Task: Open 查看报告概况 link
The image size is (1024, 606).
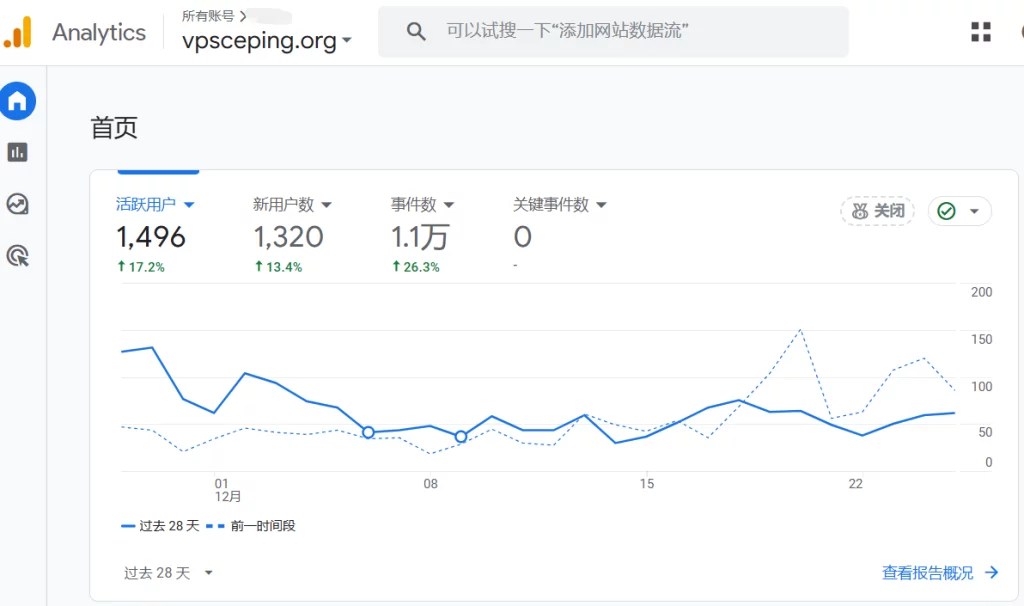Action: [x=940, y=573]
